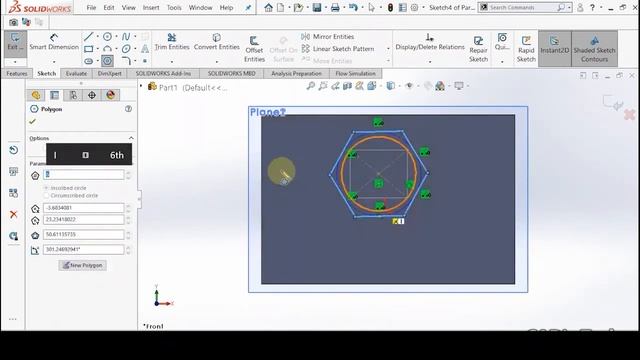
Task: Activate the Smart Dimension tool
Action: pyautogui.click(x=54, y=42)
